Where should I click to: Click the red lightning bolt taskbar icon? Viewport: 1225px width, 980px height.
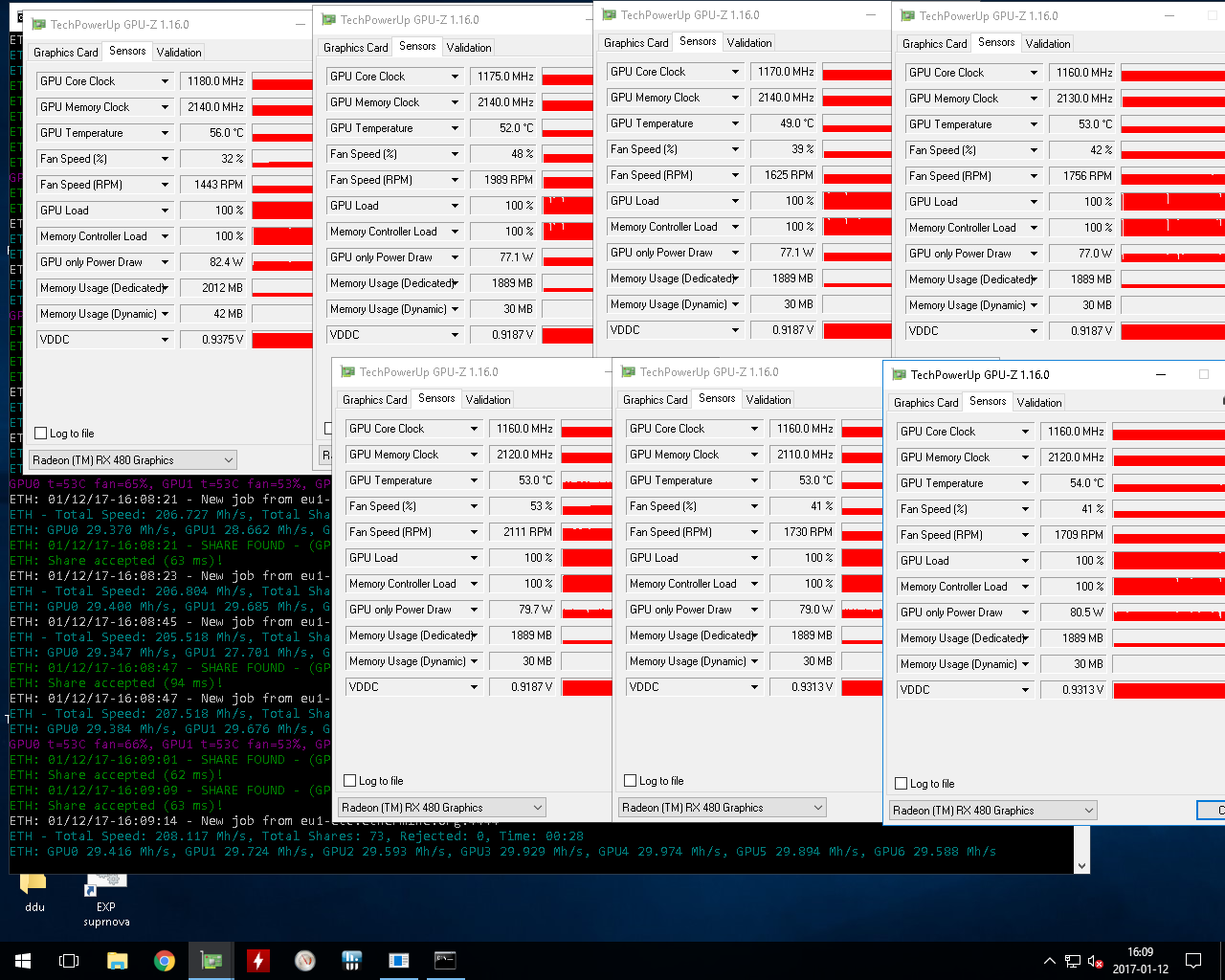coord(257,960)
